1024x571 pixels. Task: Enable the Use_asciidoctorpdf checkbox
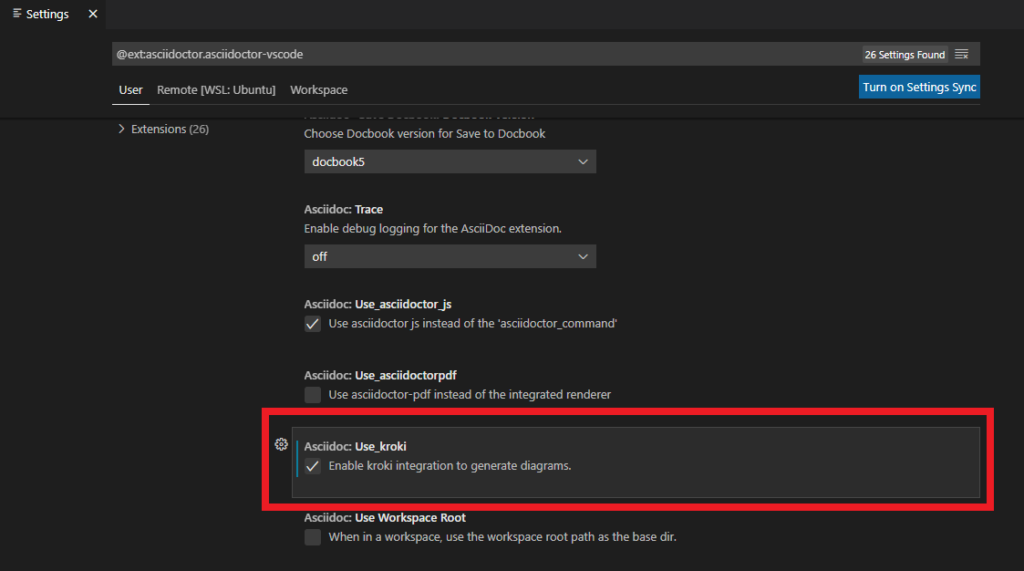coord(313,395)
